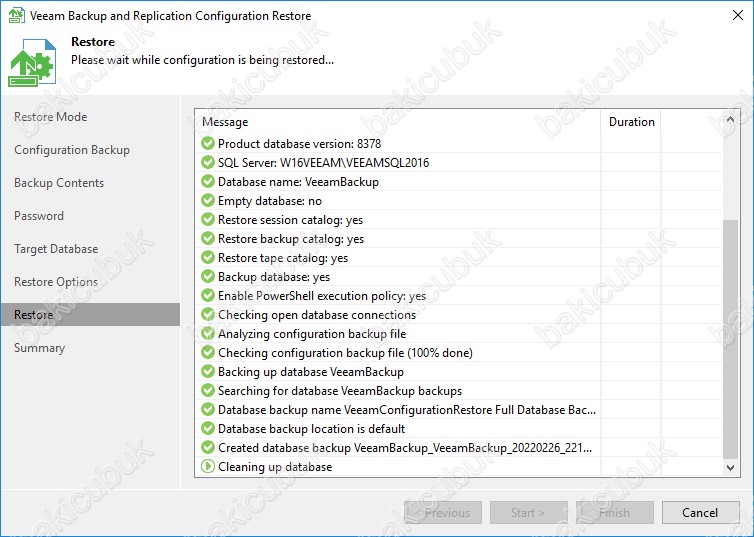Screen dimensions: 754x537
Task: Open the Restore Options wizard step
Action: click(x=56, y=282)
